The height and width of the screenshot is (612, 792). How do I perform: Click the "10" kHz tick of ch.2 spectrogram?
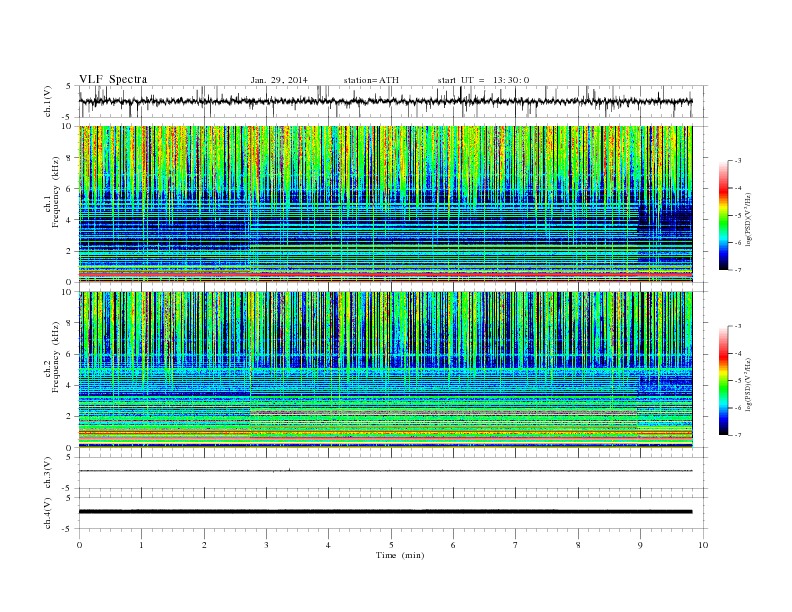point(68,292)
